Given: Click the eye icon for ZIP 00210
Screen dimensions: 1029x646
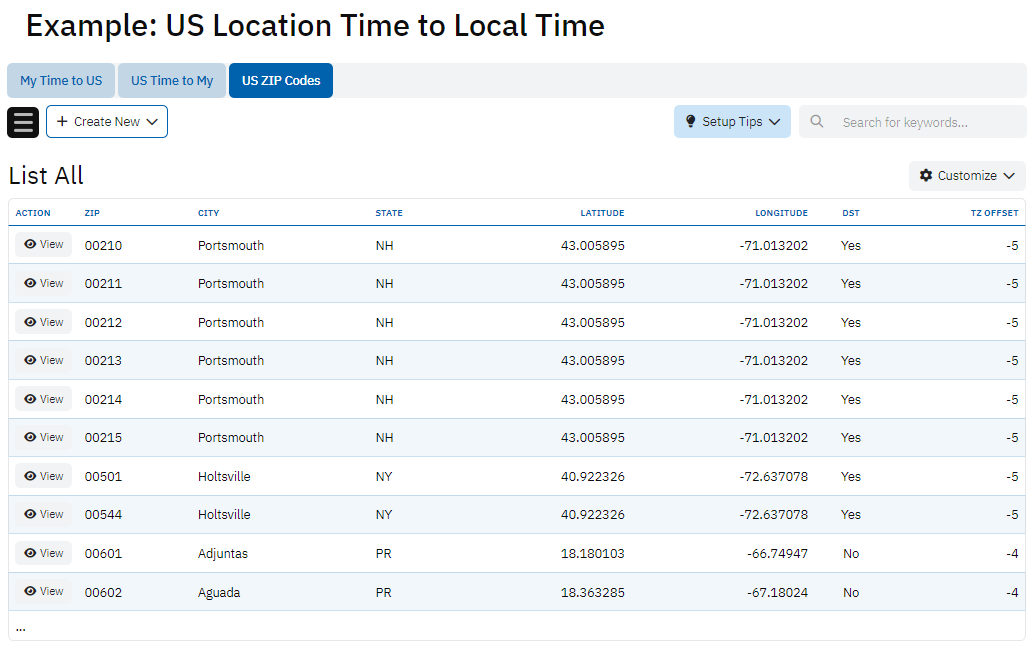Looking at the screenshot, I should tap(30, 245).
